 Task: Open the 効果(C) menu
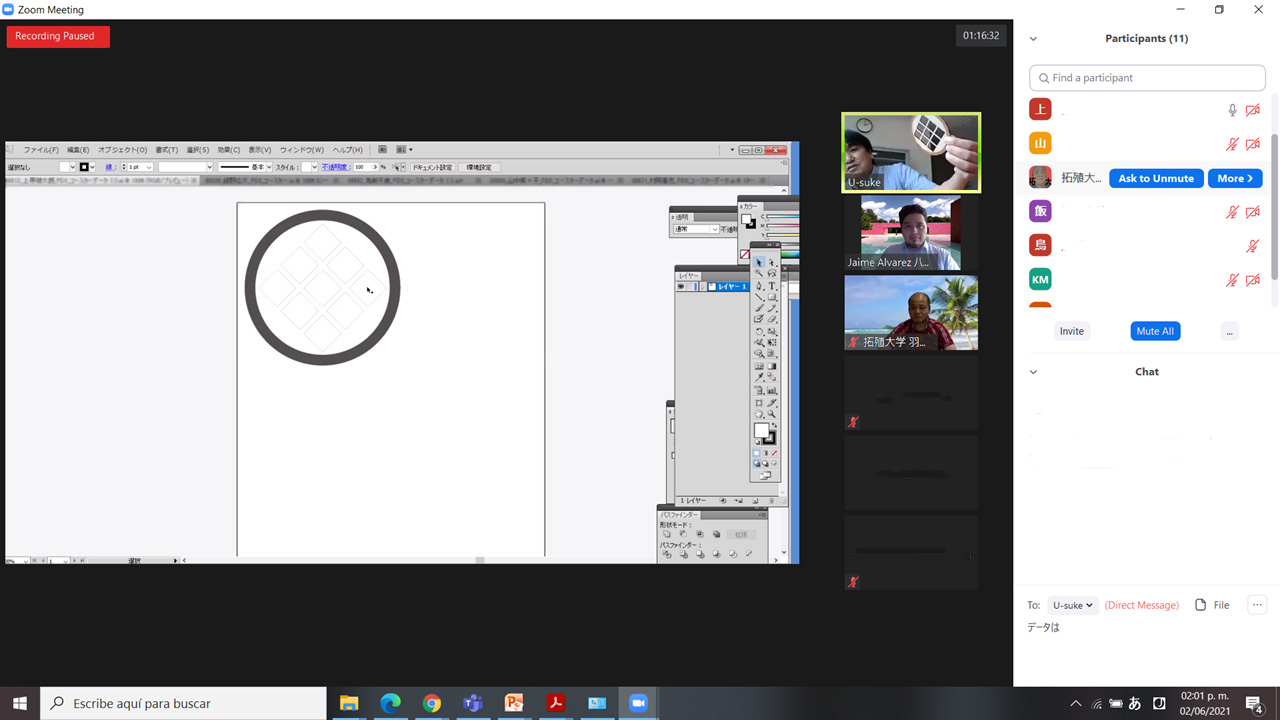click(229, 150)
